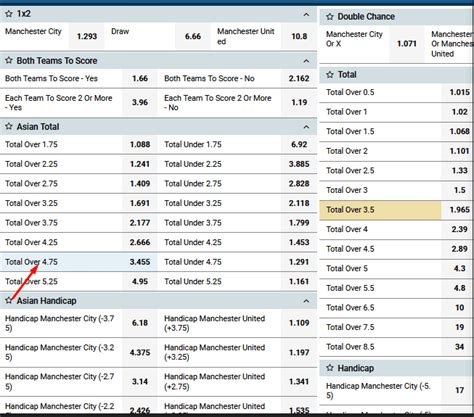Select Manchester City Or X at 1.071

[x=407, y=44]
